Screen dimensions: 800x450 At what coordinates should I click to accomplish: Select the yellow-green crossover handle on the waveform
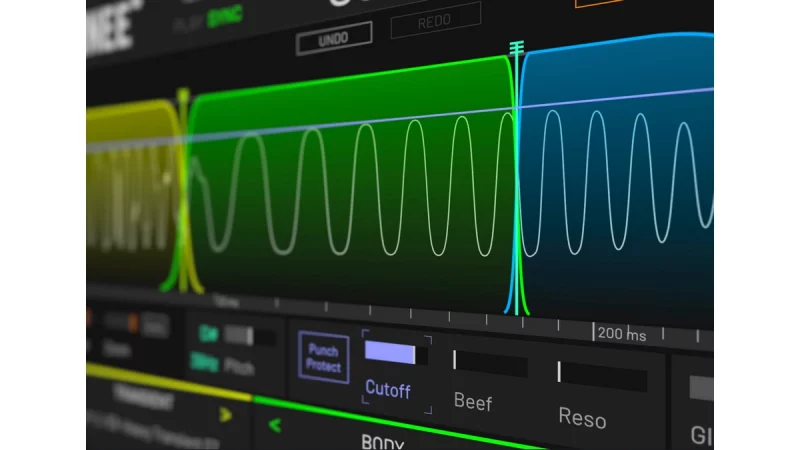(x=183, y=97)
